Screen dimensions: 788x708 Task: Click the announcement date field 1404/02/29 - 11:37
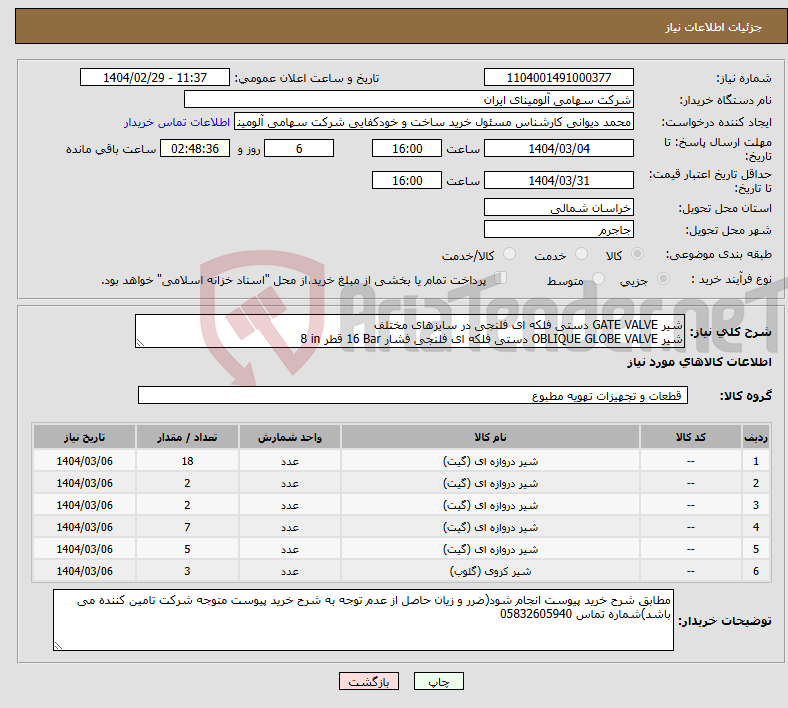155,77
